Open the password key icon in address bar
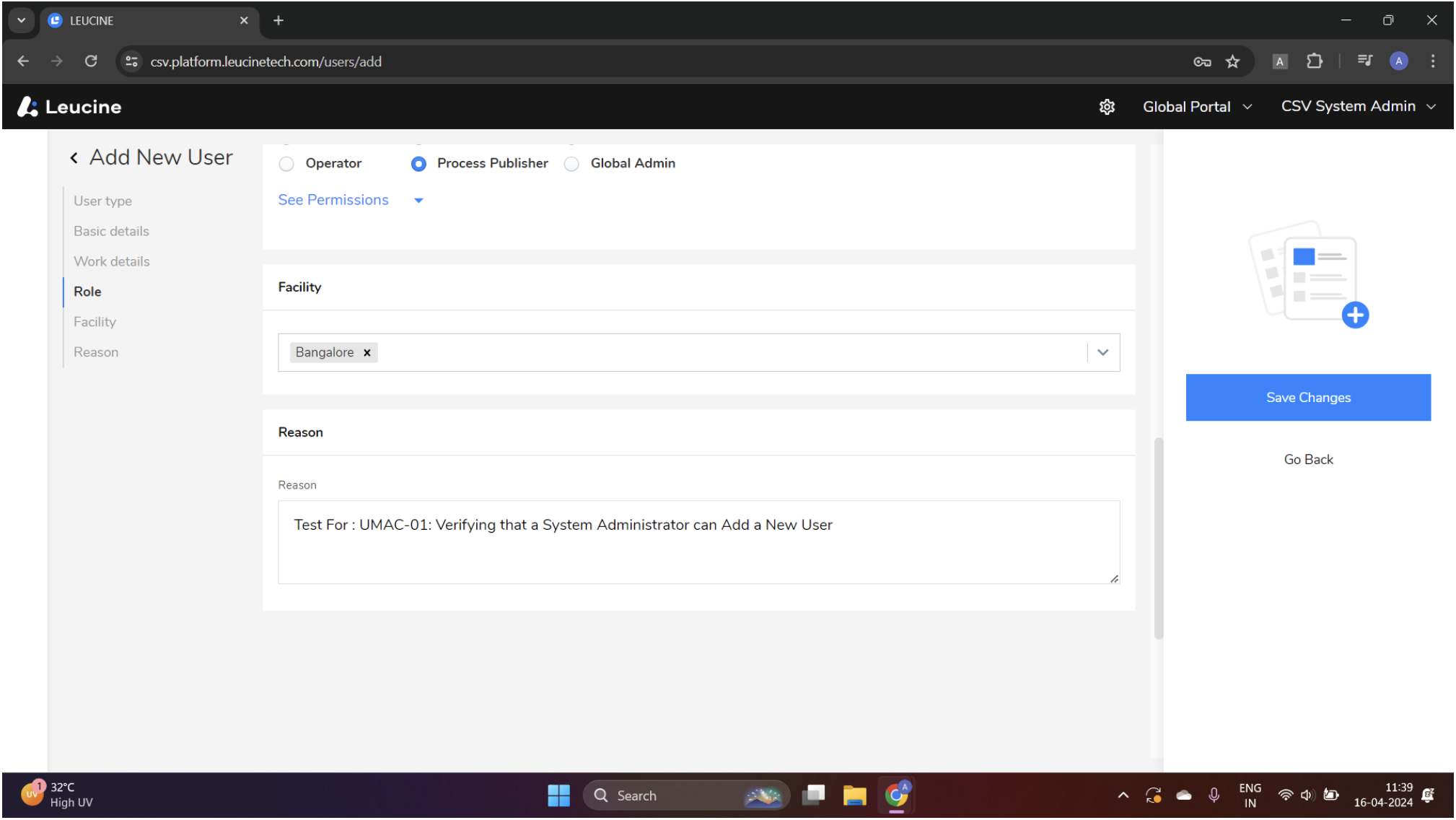Screen dimensions: 1456x820 [x=1202, y=61]
